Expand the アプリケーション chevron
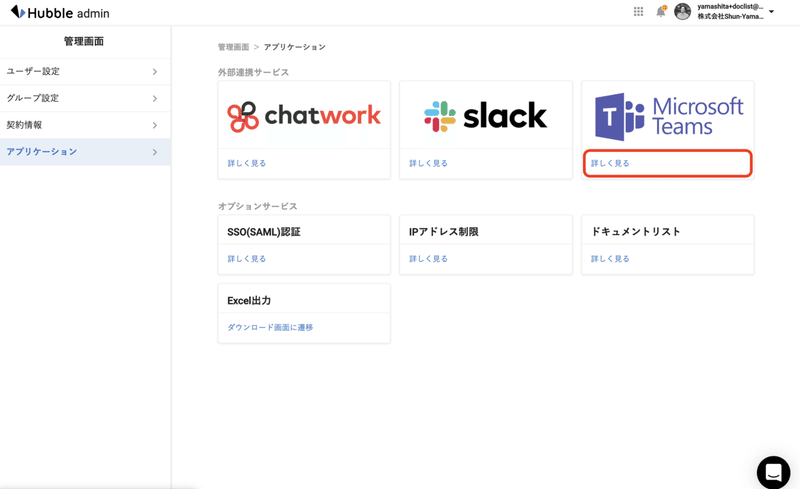The image size is (800, 489). tap(155, 152)
